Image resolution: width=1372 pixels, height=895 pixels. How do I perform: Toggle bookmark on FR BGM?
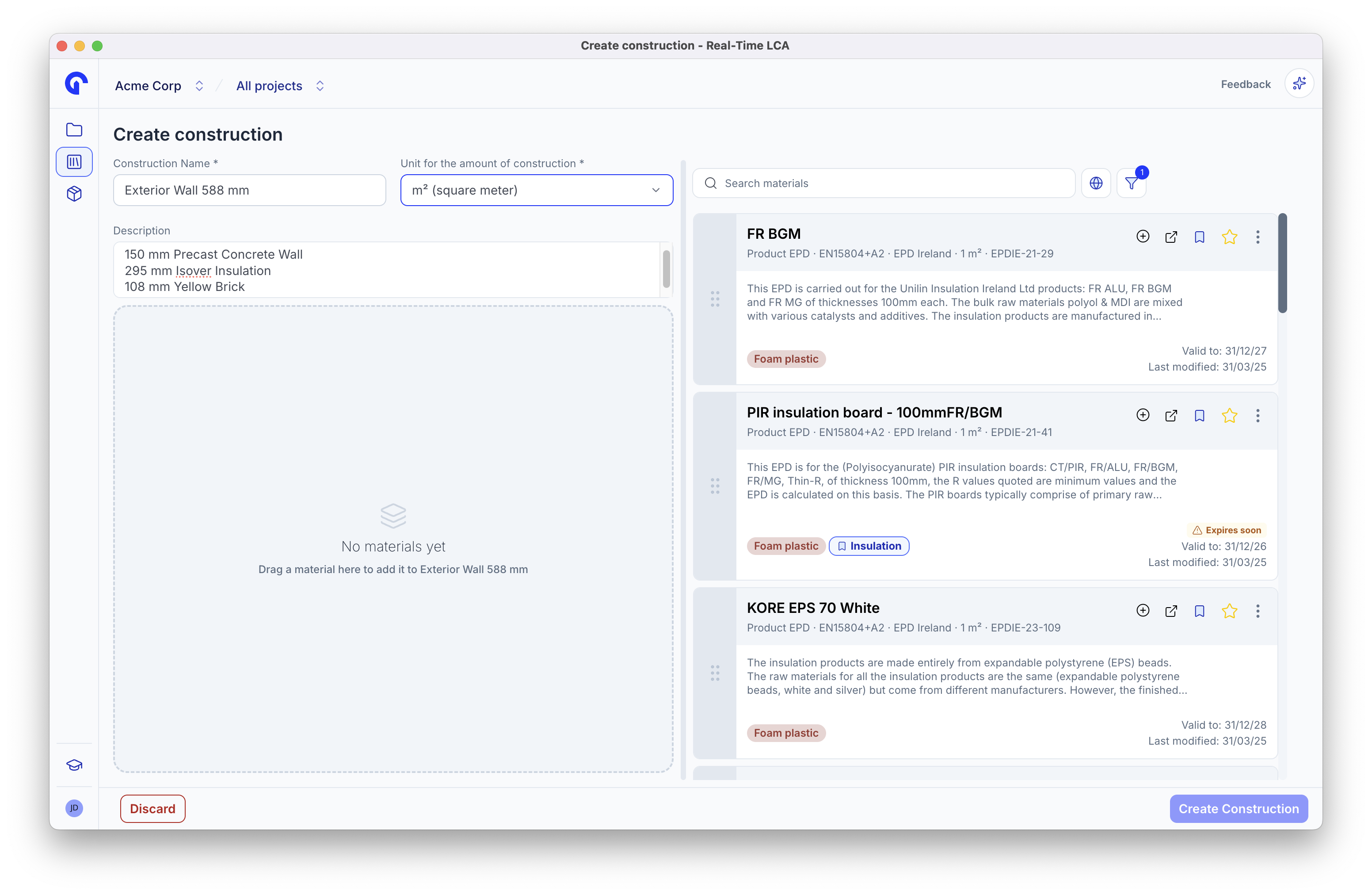(x=1200, y=237)
